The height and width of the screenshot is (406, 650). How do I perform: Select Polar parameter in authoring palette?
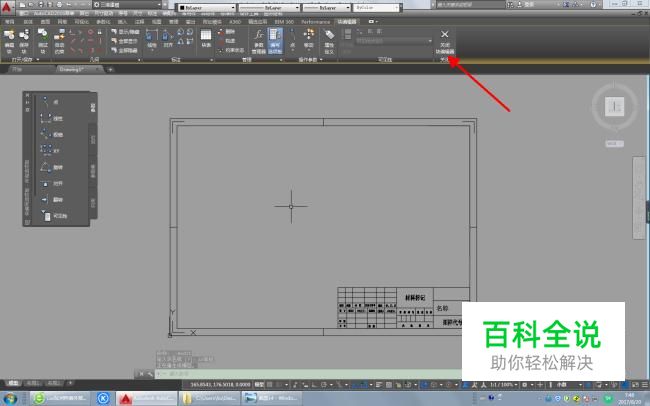pyautogui.click(x=51, y=134)
